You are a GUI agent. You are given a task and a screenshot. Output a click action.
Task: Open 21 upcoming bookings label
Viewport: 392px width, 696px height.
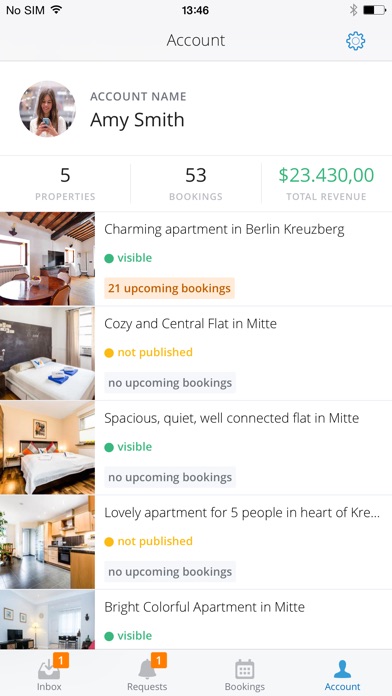pyautogui.click(x=169, y=288)
